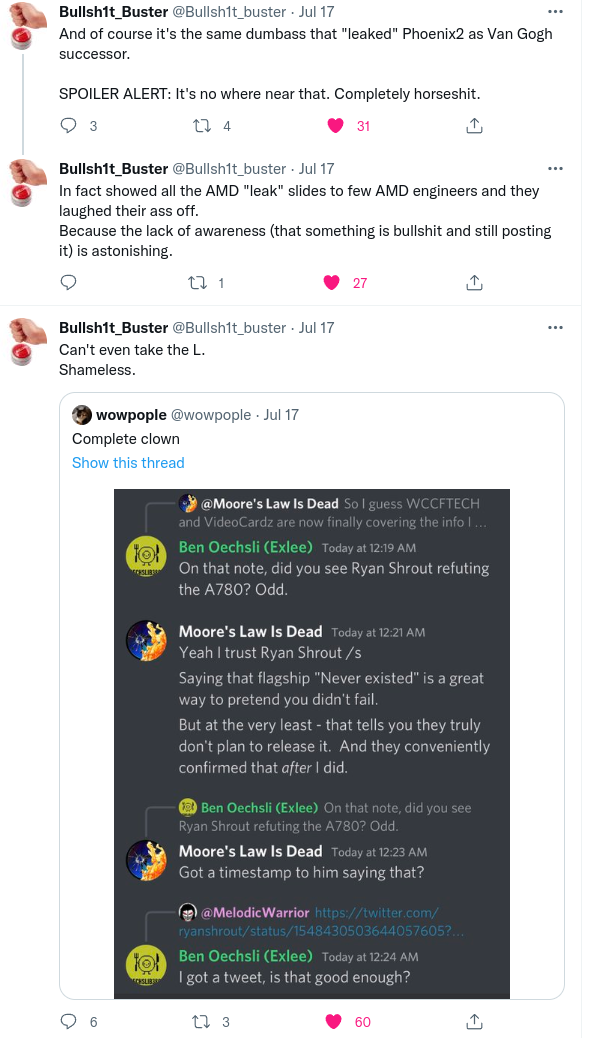Reply to the Phoenix2 leak tweet
The image size is (604, 1038).
click(x=69, y=126)
